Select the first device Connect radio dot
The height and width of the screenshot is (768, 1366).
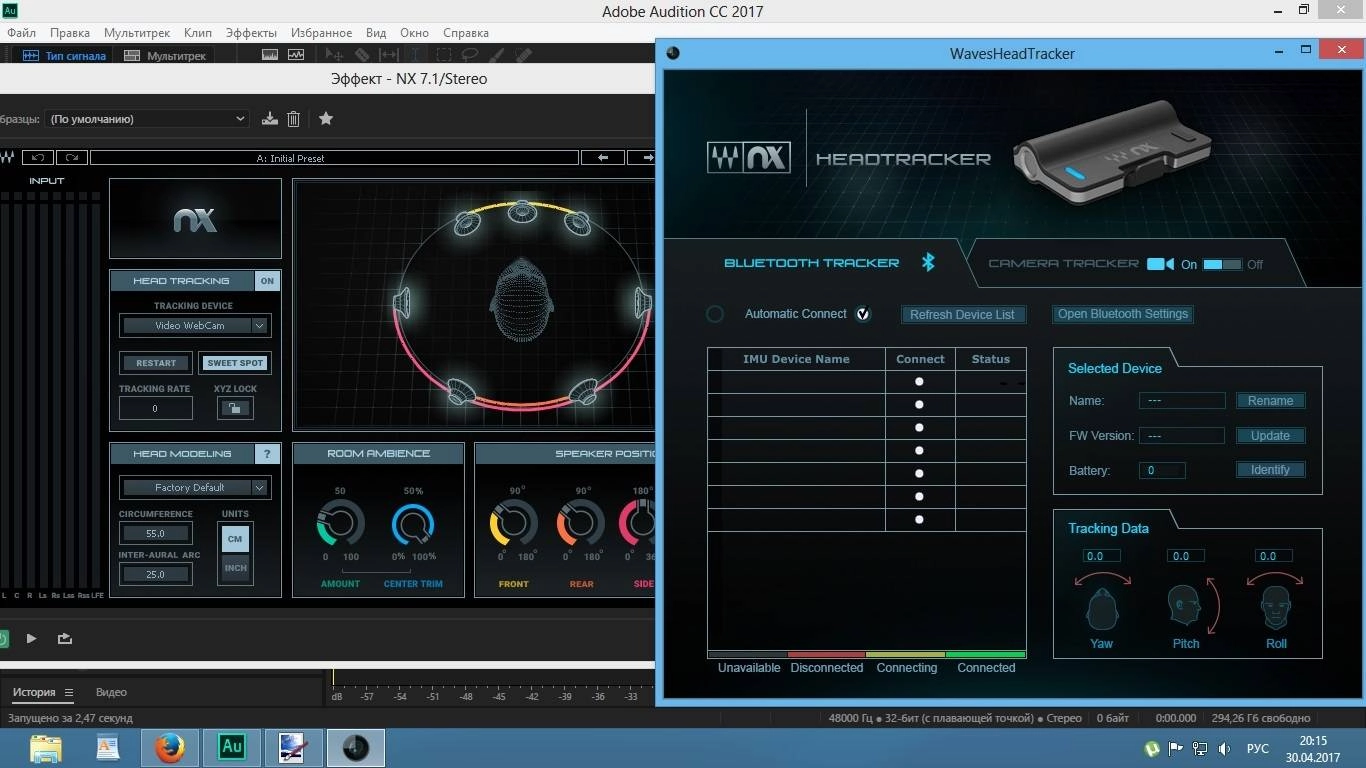(x=919, y=382)
